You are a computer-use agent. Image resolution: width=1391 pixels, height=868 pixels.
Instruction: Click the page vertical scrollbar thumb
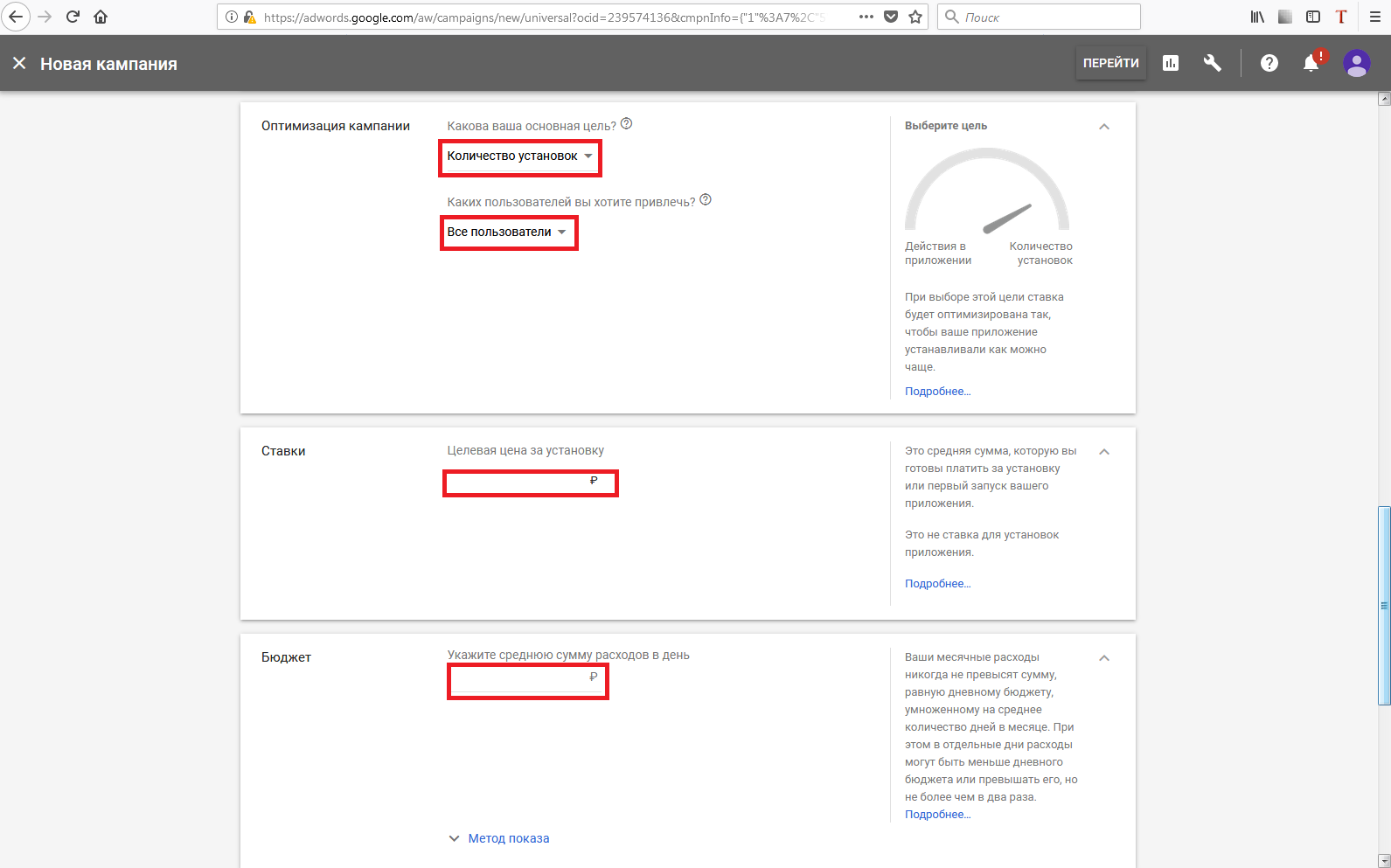(1384, 605)
